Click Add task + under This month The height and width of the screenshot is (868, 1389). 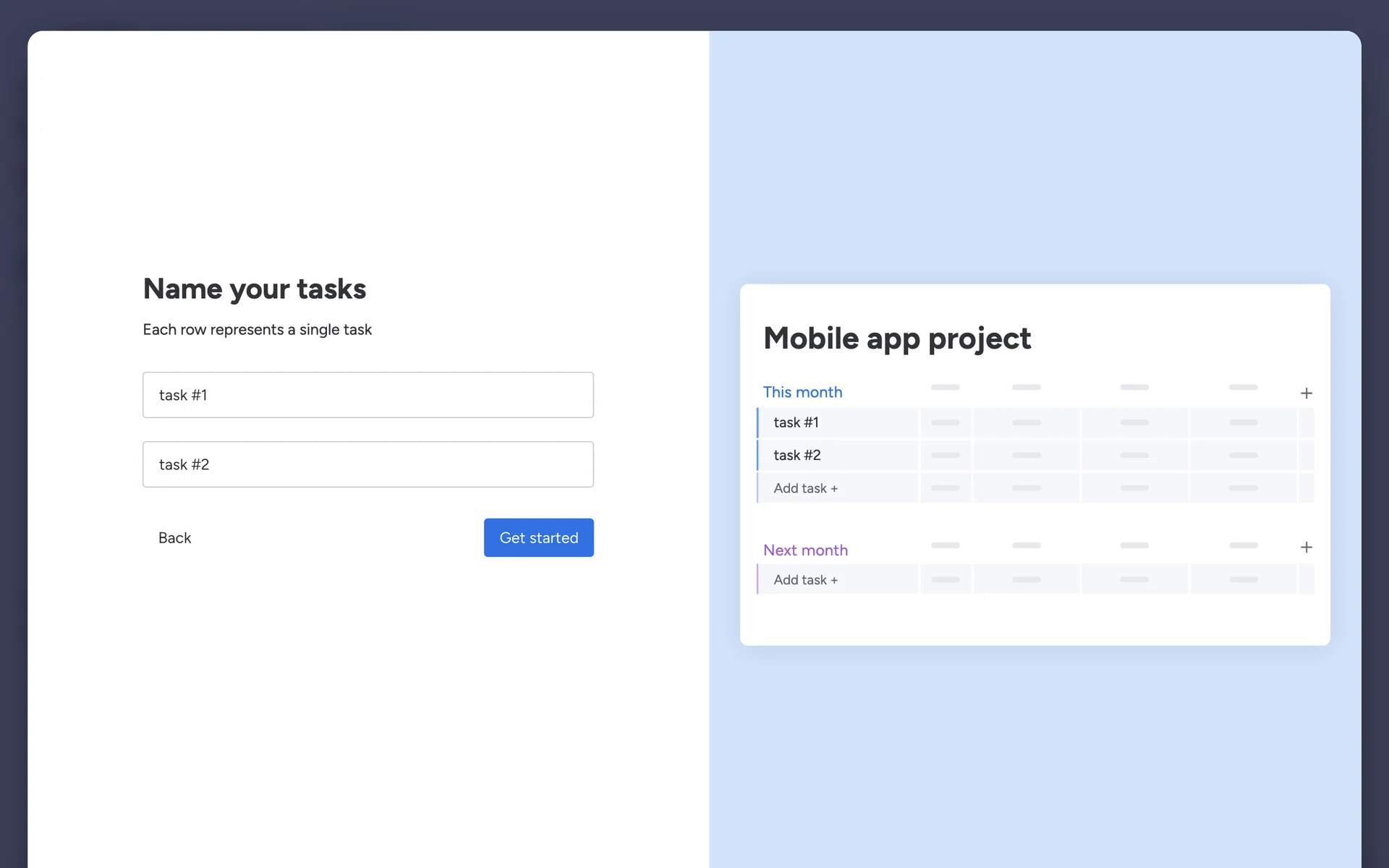click(x=805, y=488)
